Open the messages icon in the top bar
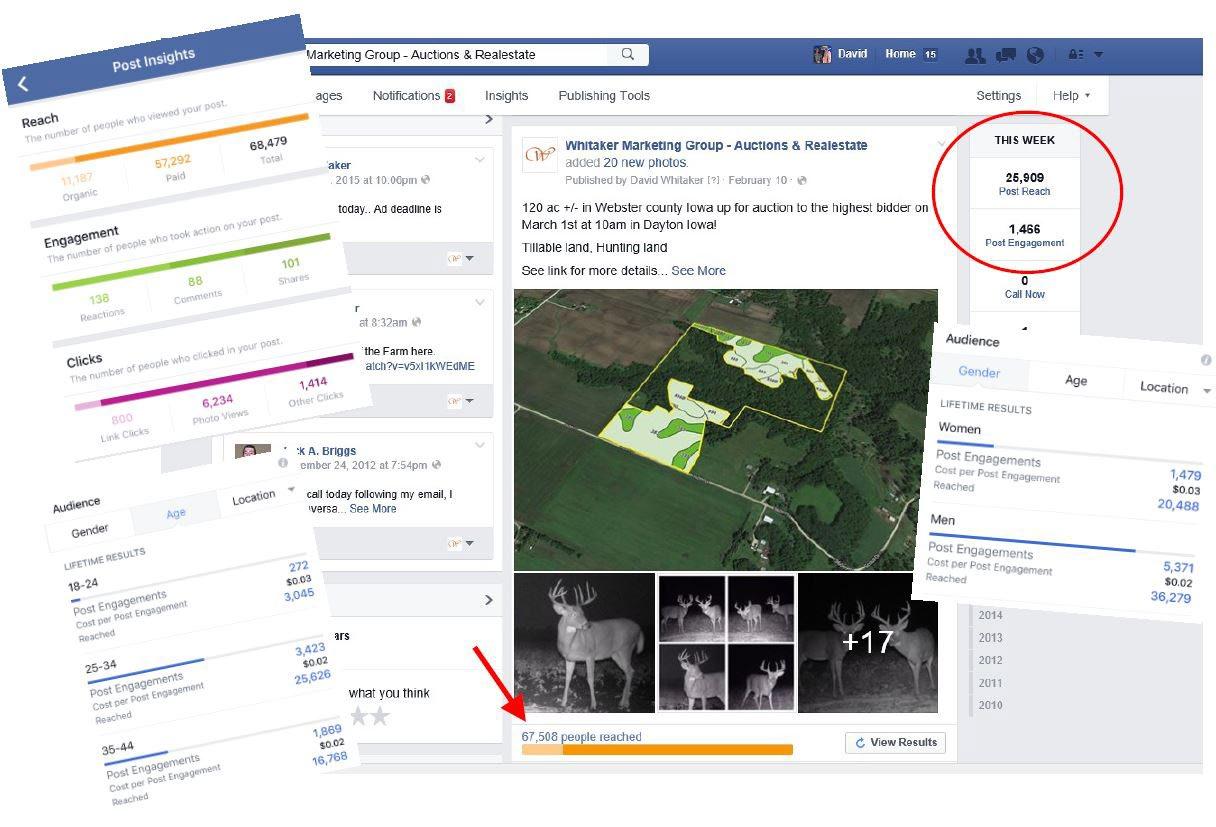The width and height of the screenshot is (1216, 827). point(1007,55)
